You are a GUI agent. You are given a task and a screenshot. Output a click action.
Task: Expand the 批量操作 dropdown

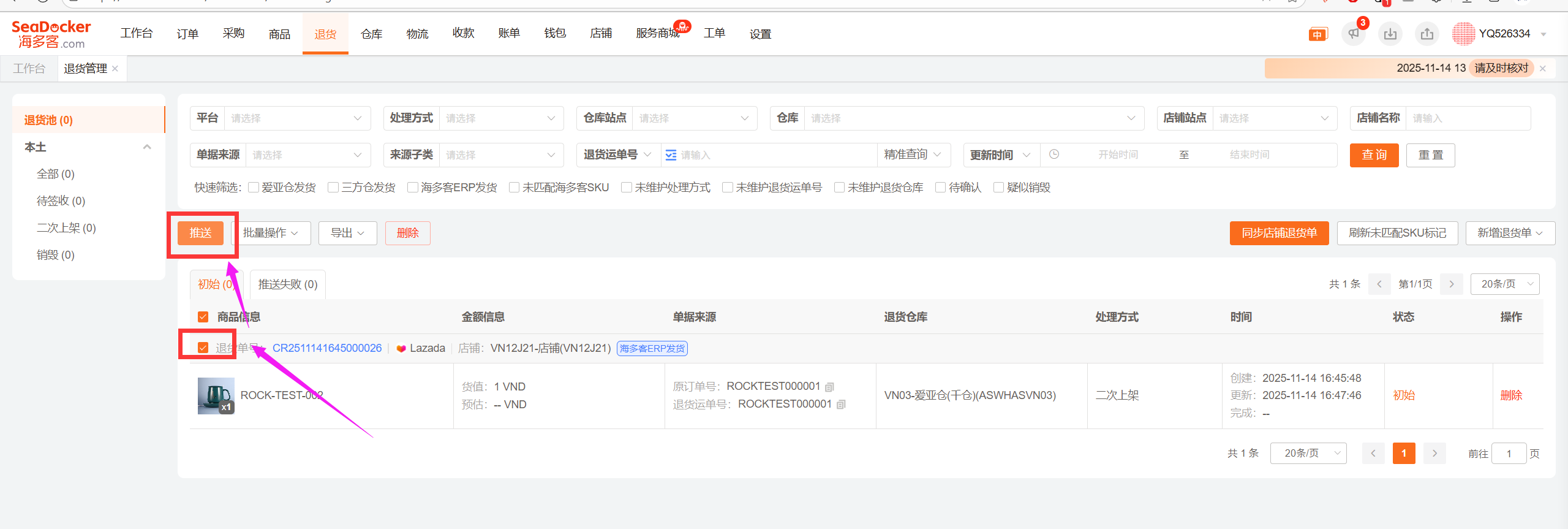click(271, 233)
